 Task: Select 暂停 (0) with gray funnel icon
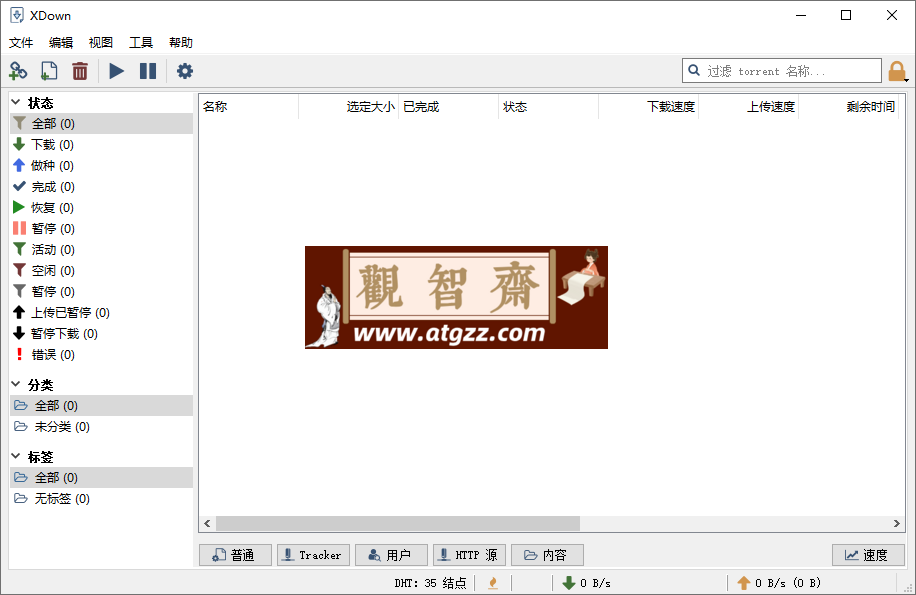pos(102,292)
